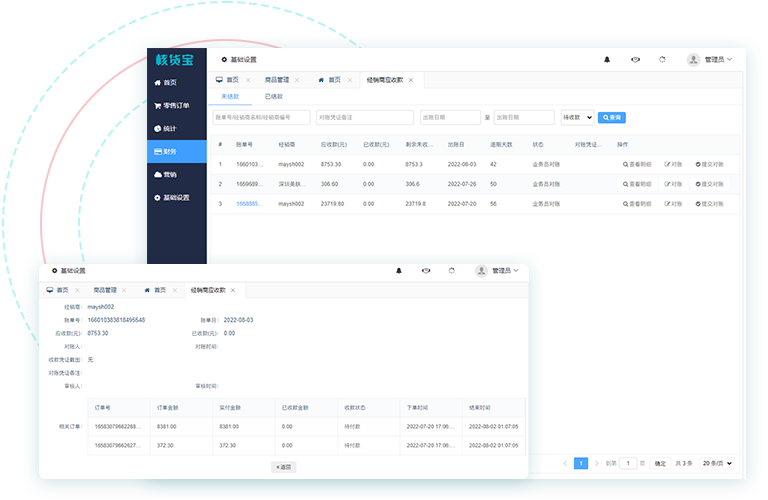Viewport: 768px width, 500px height.
Task: Open the 20条/页 page size dropdown
Action: pyautogui.click(x=717, y=464)
